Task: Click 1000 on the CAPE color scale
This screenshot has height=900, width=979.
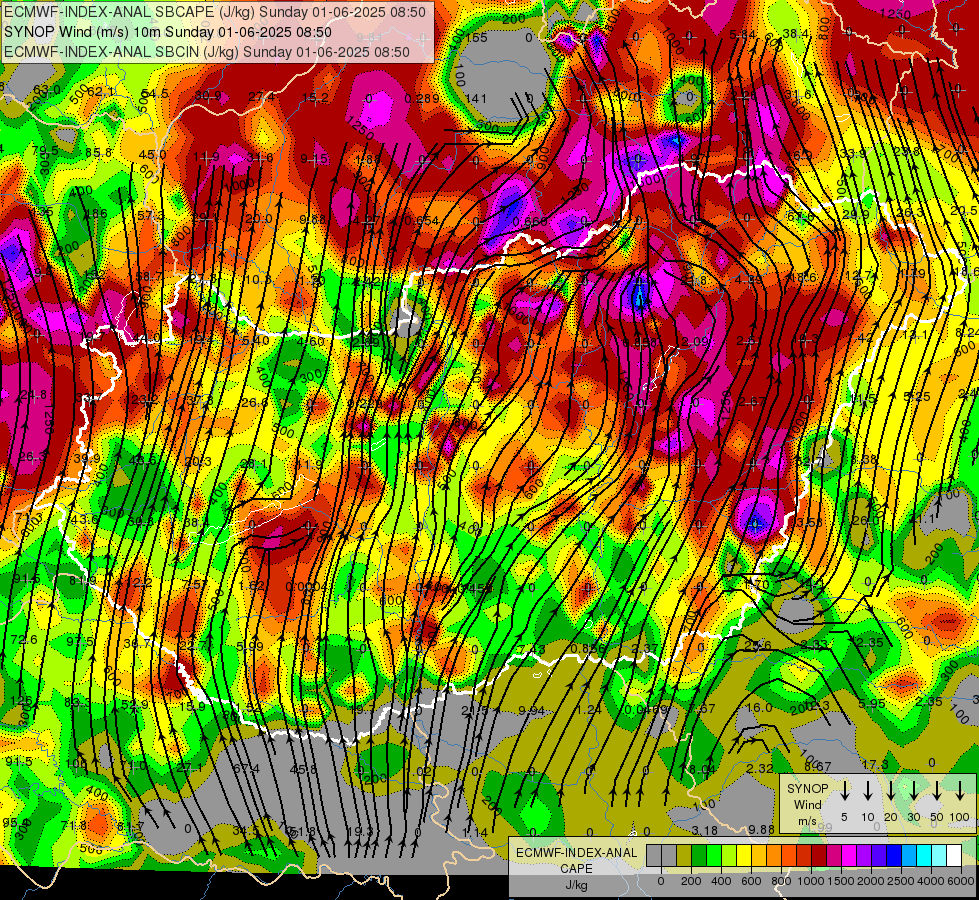Action: click(811, 881)
